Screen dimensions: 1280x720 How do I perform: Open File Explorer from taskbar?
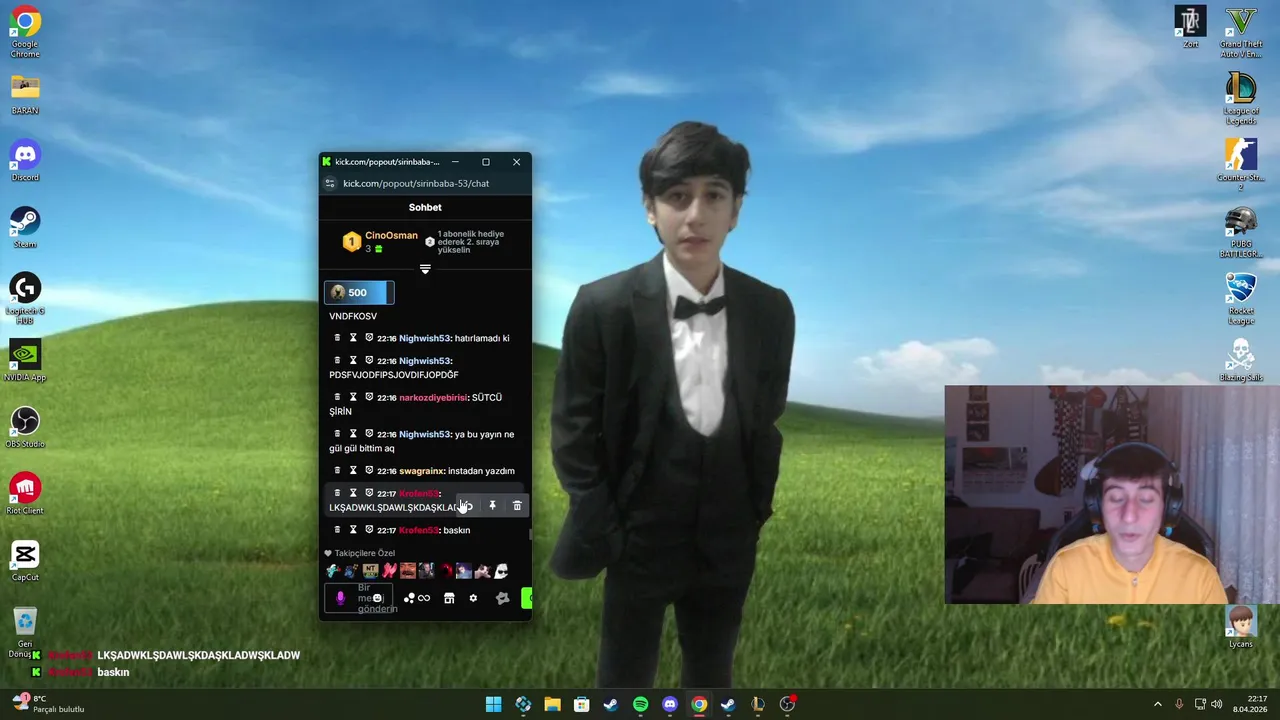click(x=552, y=704)
